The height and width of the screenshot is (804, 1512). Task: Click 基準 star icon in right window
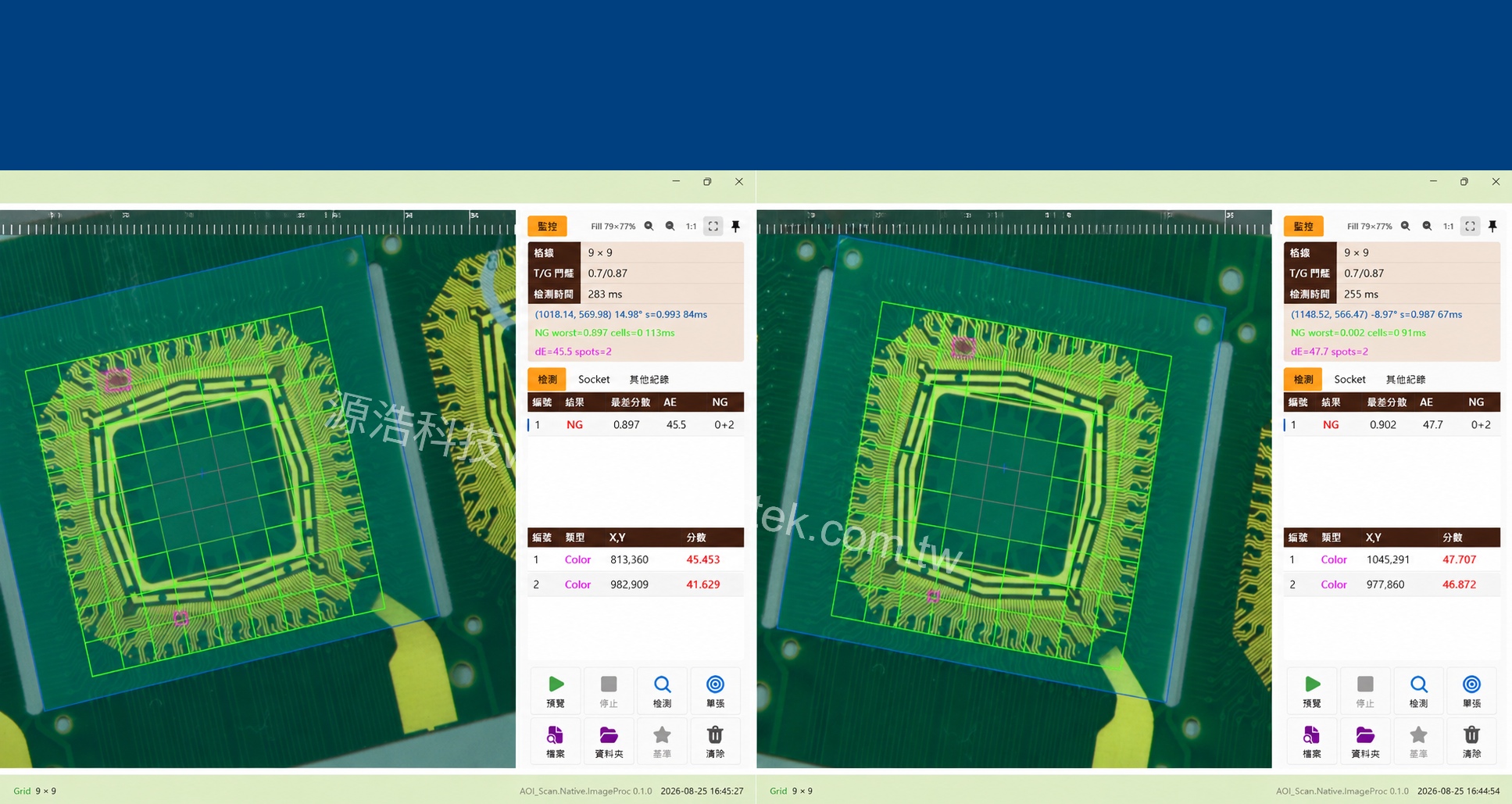(x=1418, y=741)
